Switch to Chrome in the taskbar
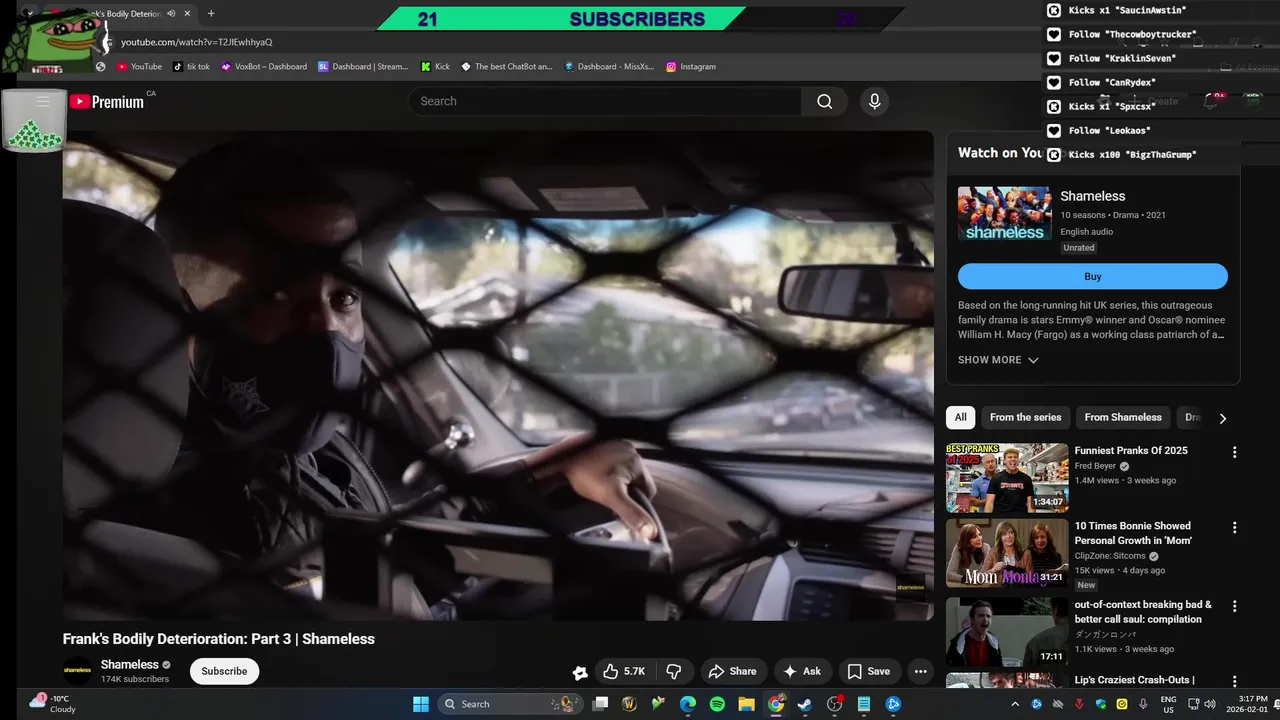Viewport: 1280px width, 720px height. coord(776,704)
